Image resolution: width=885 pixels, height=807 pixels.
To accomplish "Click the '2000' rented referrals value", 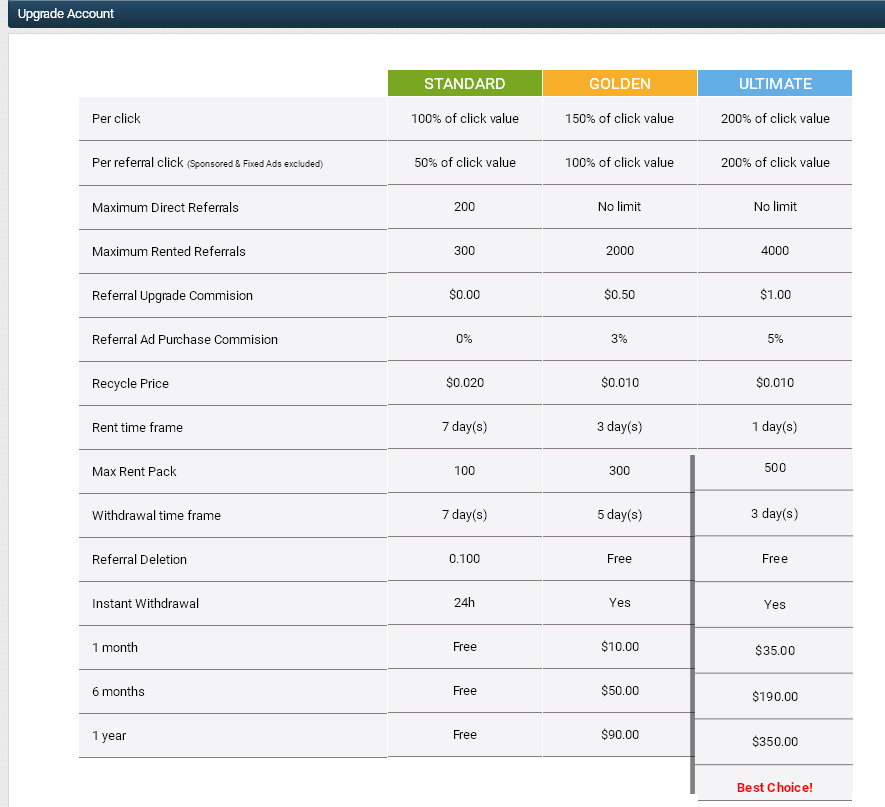I will click(620, 251).
